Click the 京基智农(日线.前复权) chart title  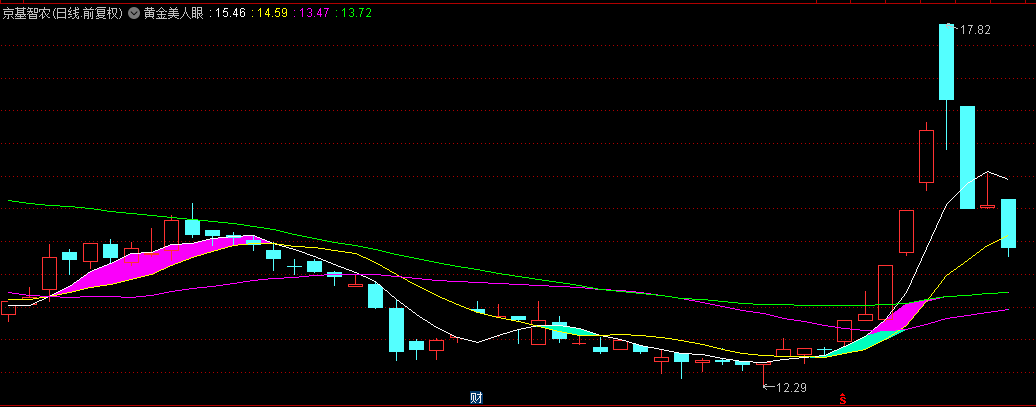tap(63, 13)
